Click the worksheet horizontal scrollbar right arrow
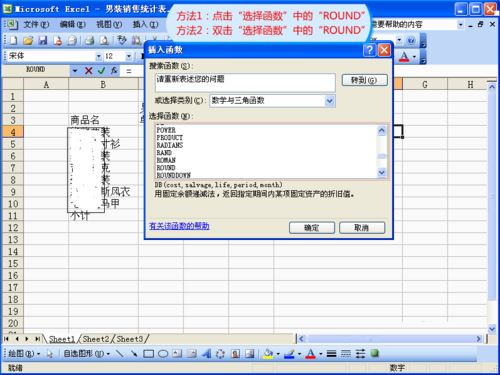The height and width of the screenshot is (375, 500). coord(479,339)
